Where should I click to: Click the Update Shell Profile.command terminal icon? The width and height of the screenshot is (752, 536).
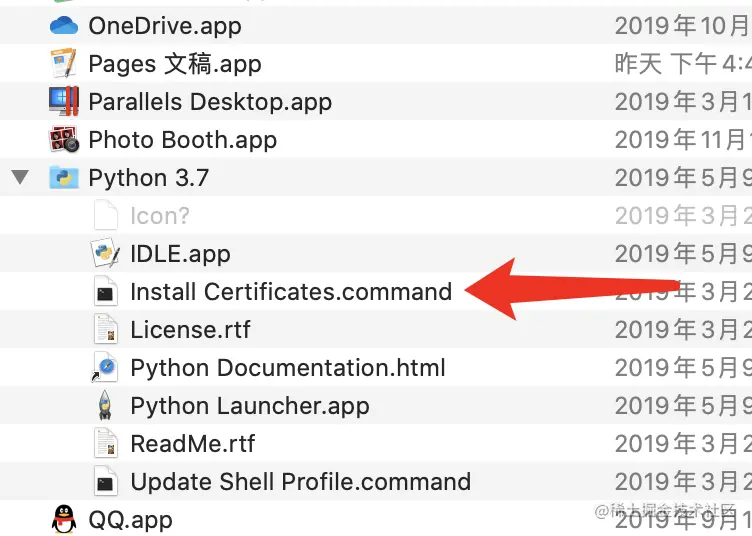[x=106, y=481]
